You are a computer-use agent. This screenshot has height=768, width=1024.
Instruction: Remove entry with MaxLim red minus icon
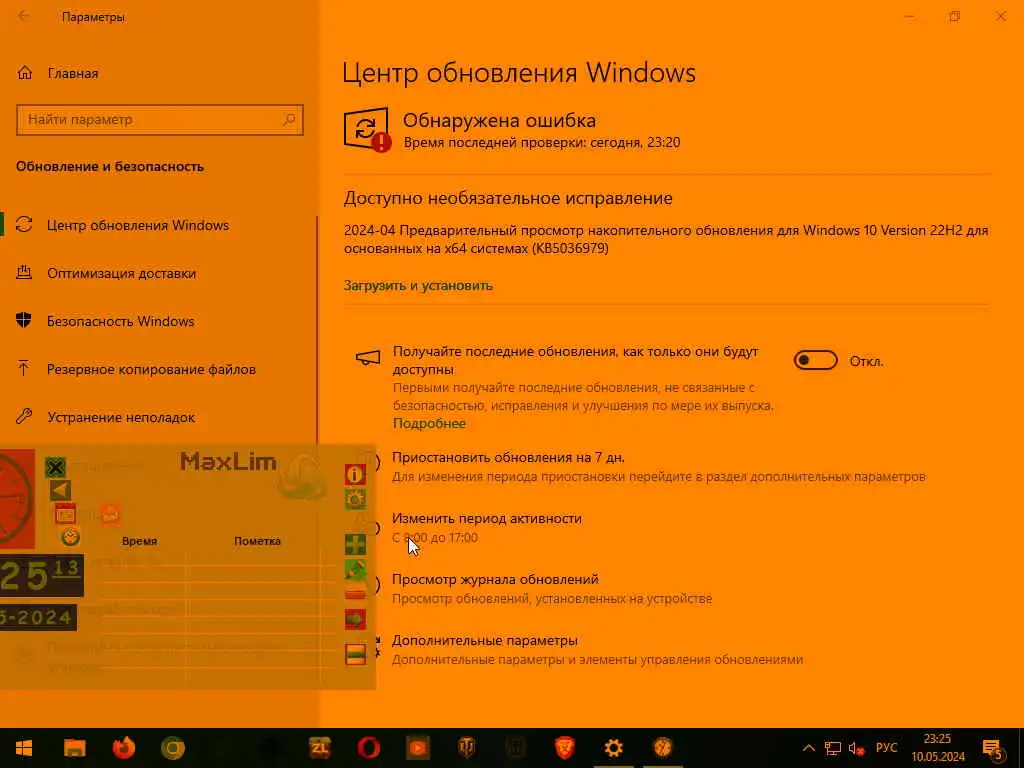(x=355, y=595)
